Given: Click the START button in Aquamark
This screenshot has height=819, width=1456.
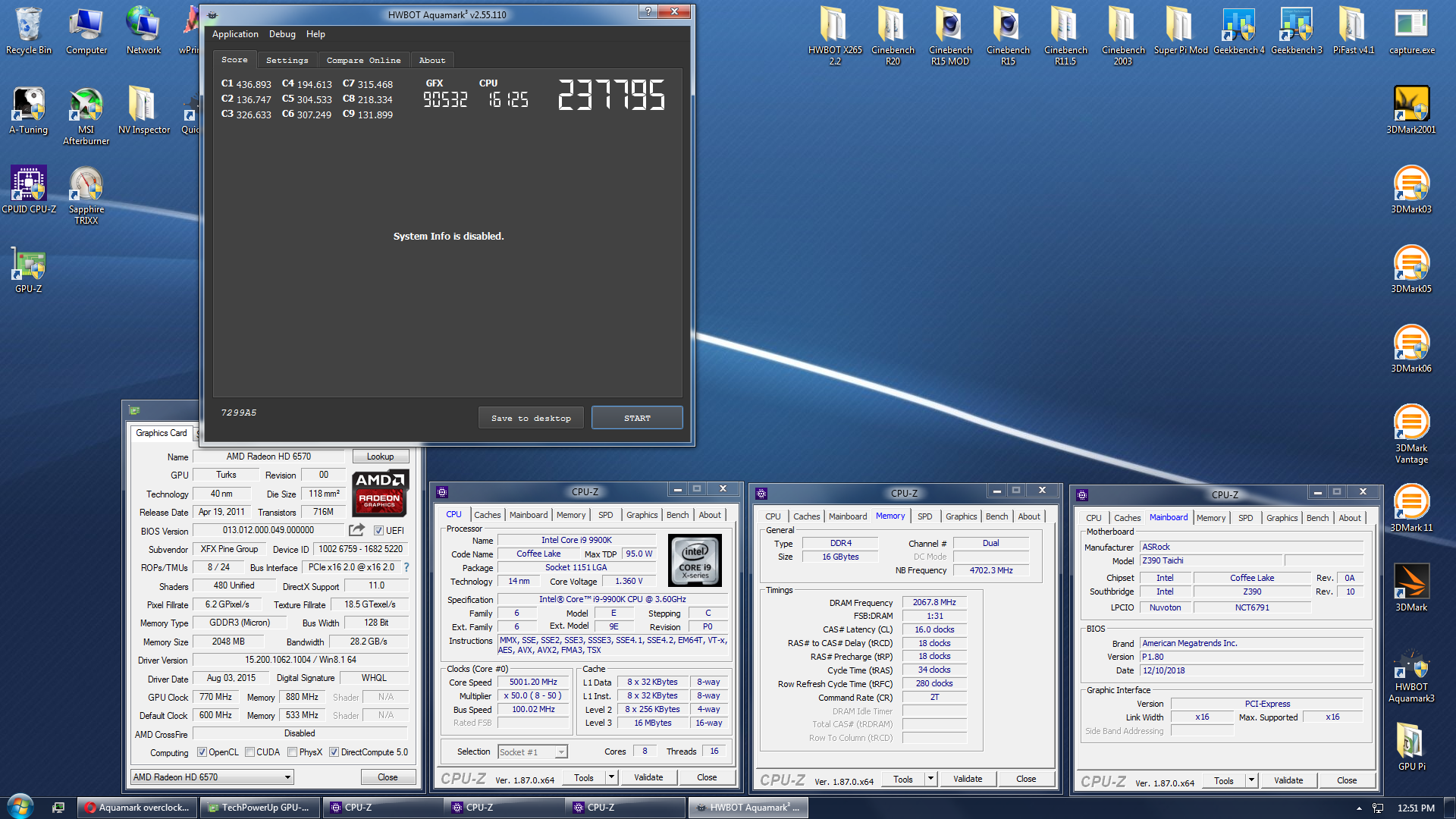Looking at the screenshot, I should coord(637,418).
